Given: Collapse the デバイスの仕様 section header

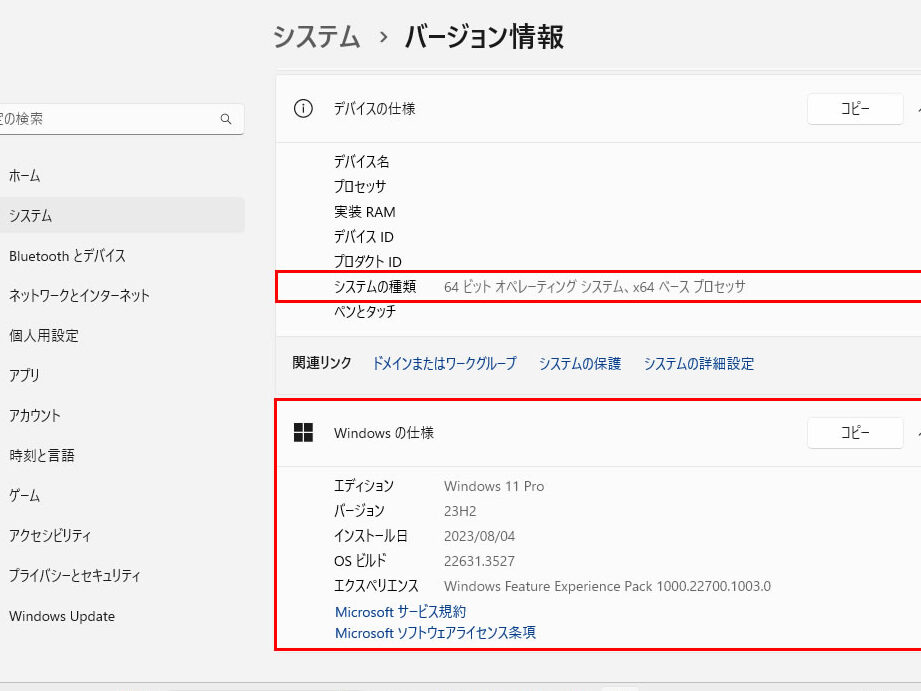Looking at the screenshot, I should coord(916,109).
